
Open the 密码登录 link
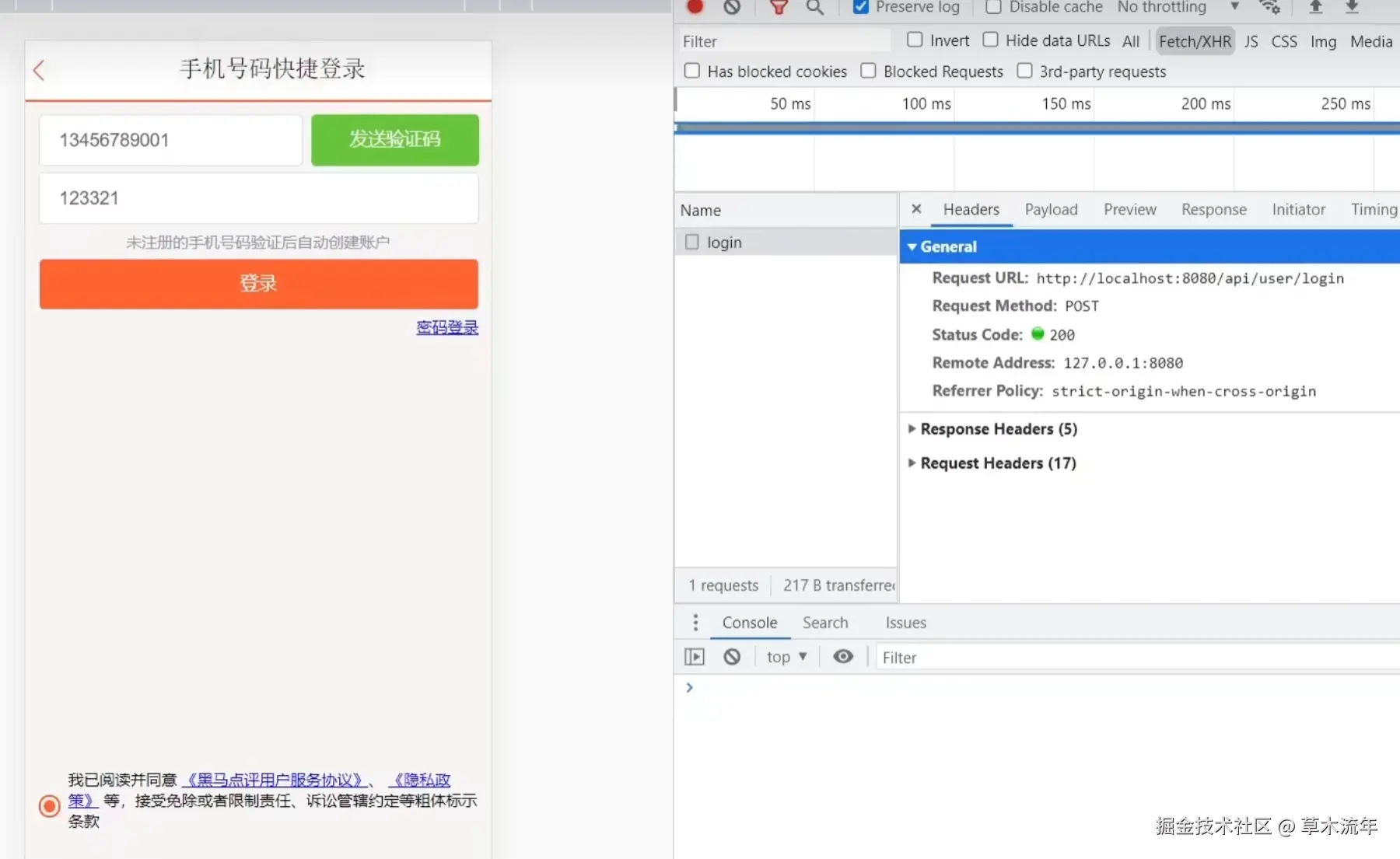tap(446, 326)
